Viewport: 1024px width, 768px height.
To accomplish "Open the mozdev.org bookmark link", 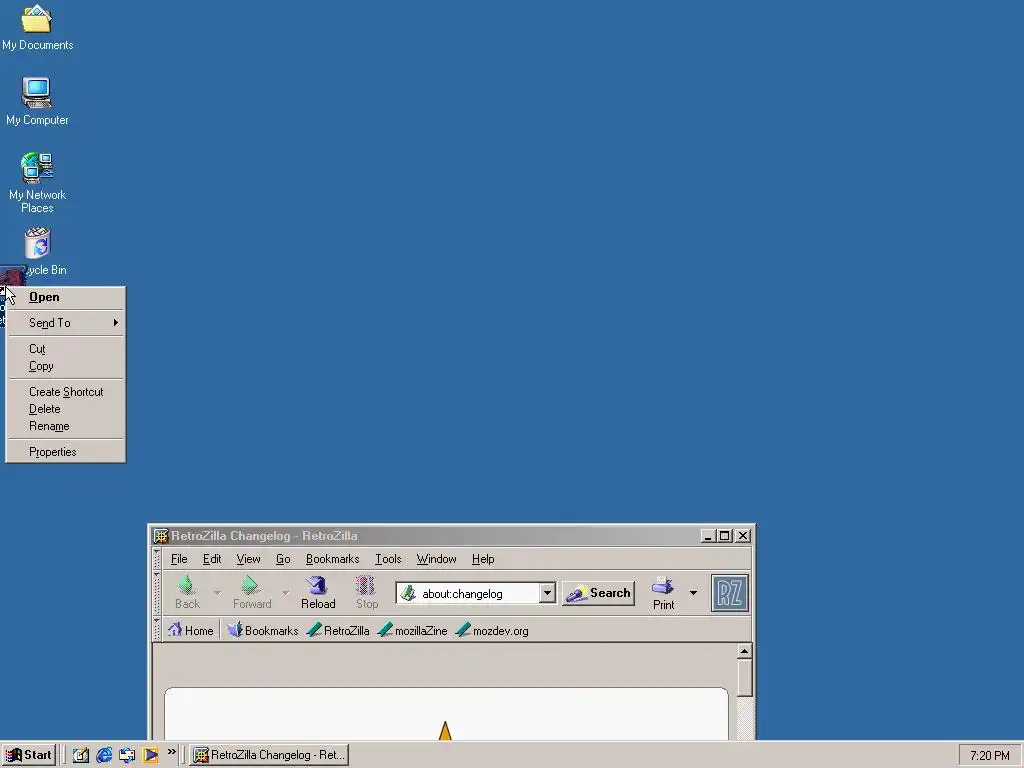I will tap(492, 630).
